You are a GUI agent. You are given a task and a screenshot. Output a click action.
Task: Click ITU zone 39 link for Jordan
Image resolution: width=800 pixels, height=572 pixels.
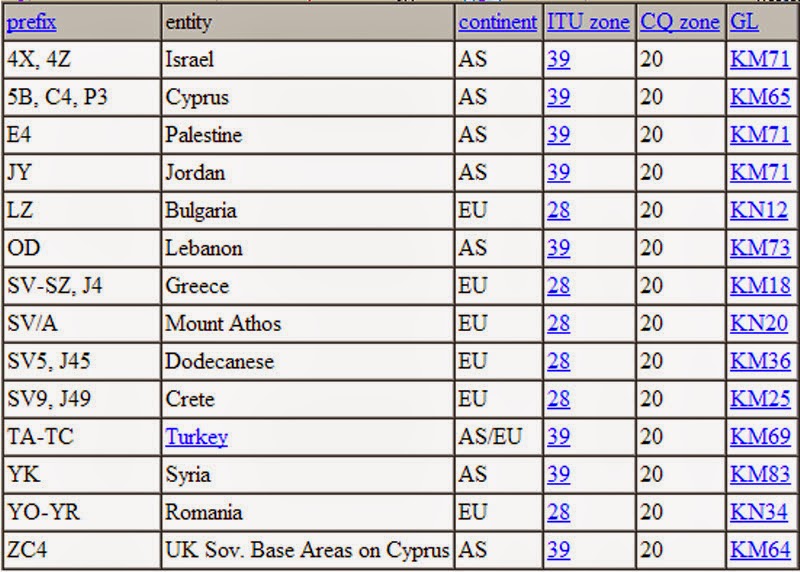coord(558,172)
